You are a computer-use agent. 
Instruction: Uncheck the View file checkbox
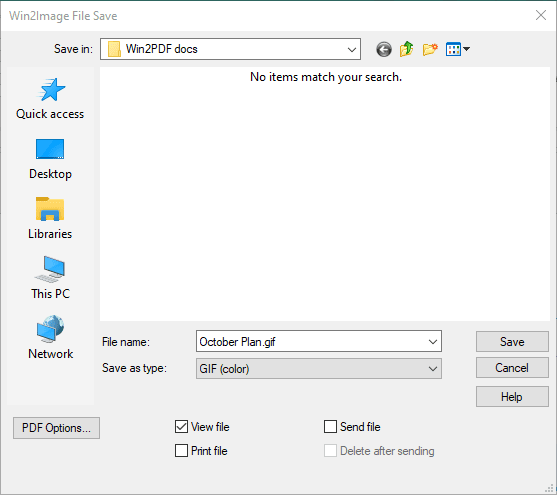point(181,426)
